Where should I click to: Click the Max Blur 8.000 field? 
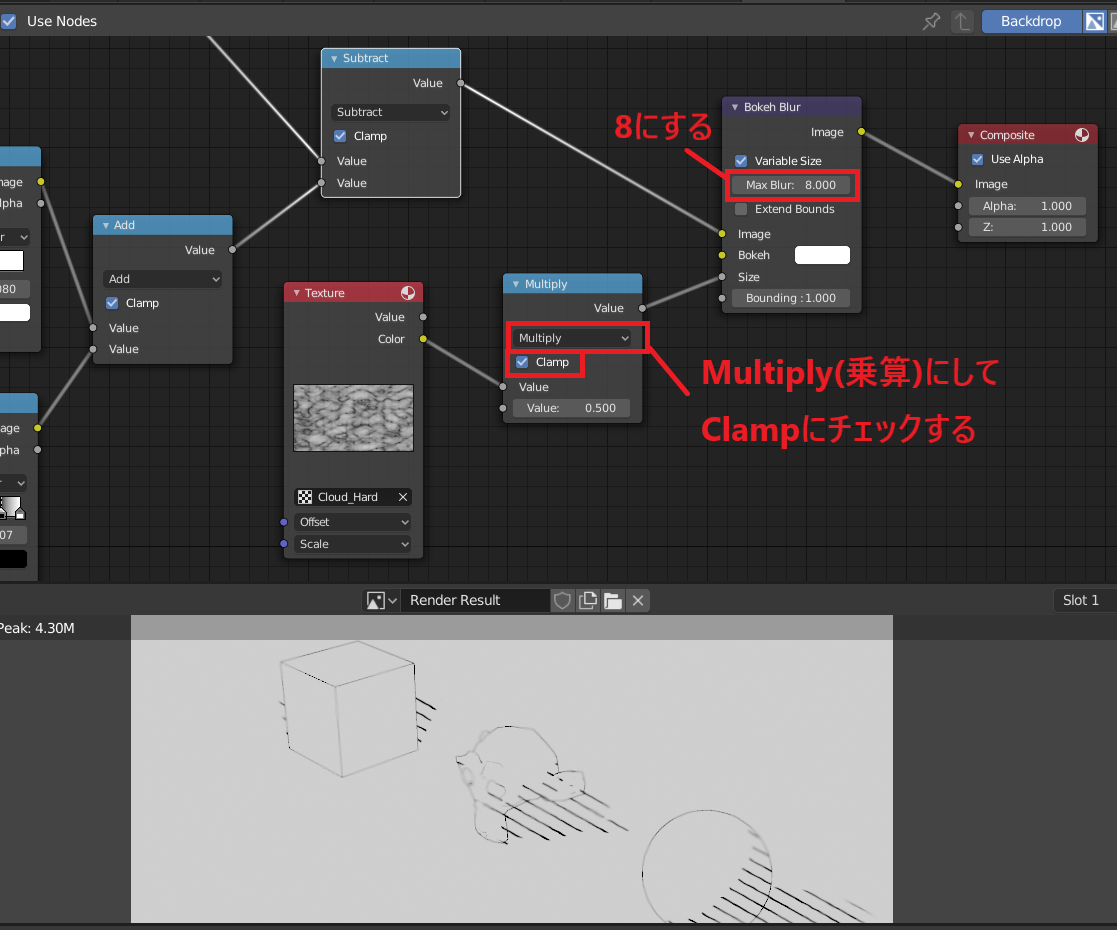(x=791, y=185)
